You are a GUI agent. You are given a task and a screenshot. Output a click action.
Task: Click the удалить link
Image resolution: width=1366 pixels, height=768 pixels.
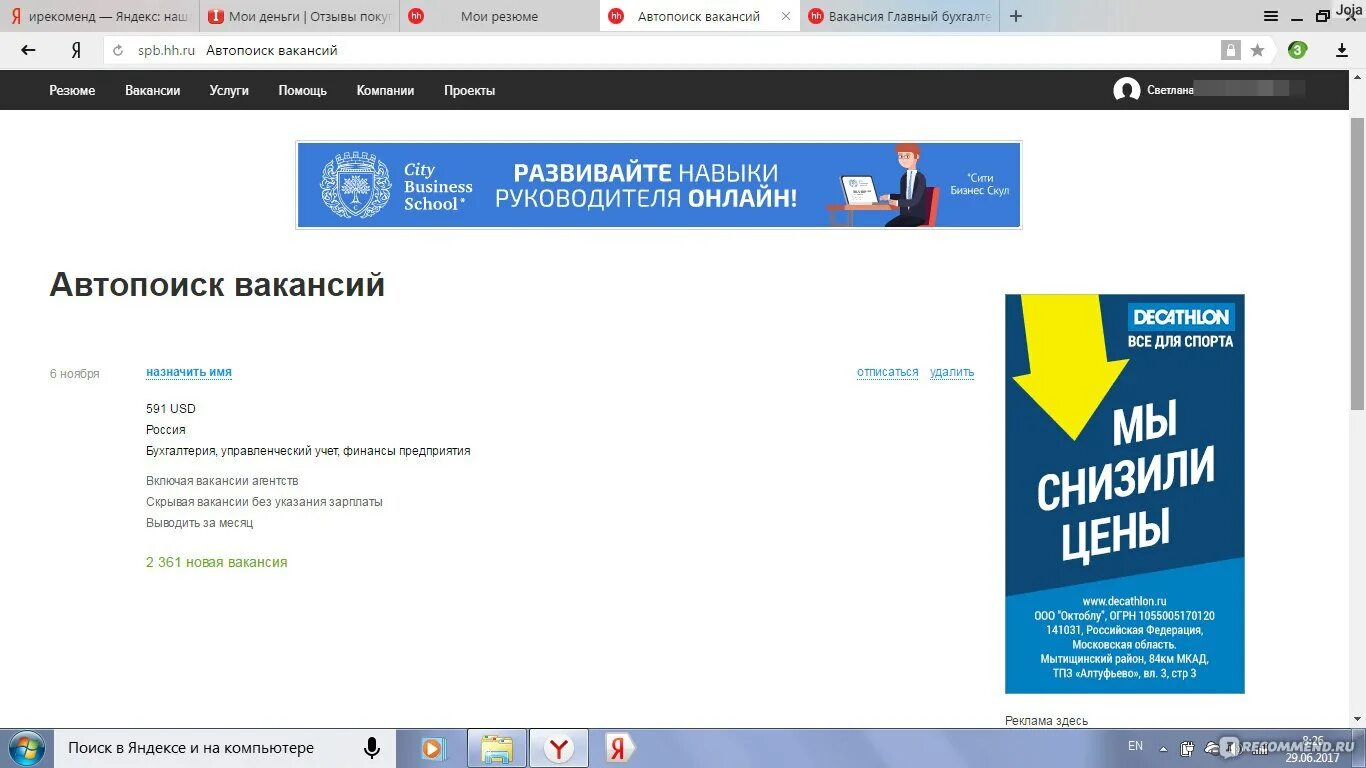click(x=952, y=372)
